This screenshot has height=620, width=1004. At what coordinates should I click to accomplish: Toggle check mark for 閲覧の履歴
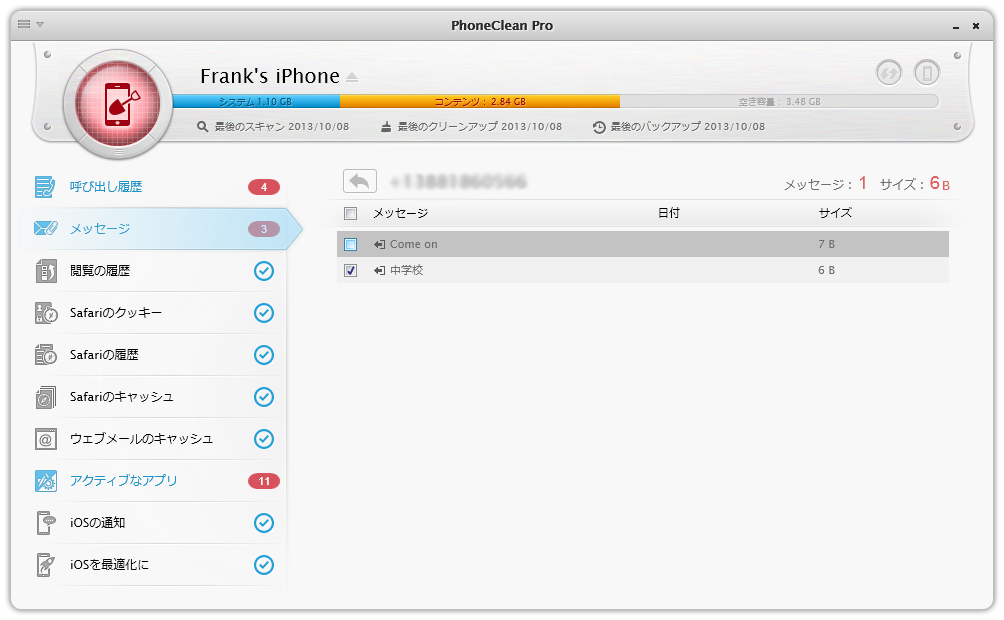pos(264,271)
